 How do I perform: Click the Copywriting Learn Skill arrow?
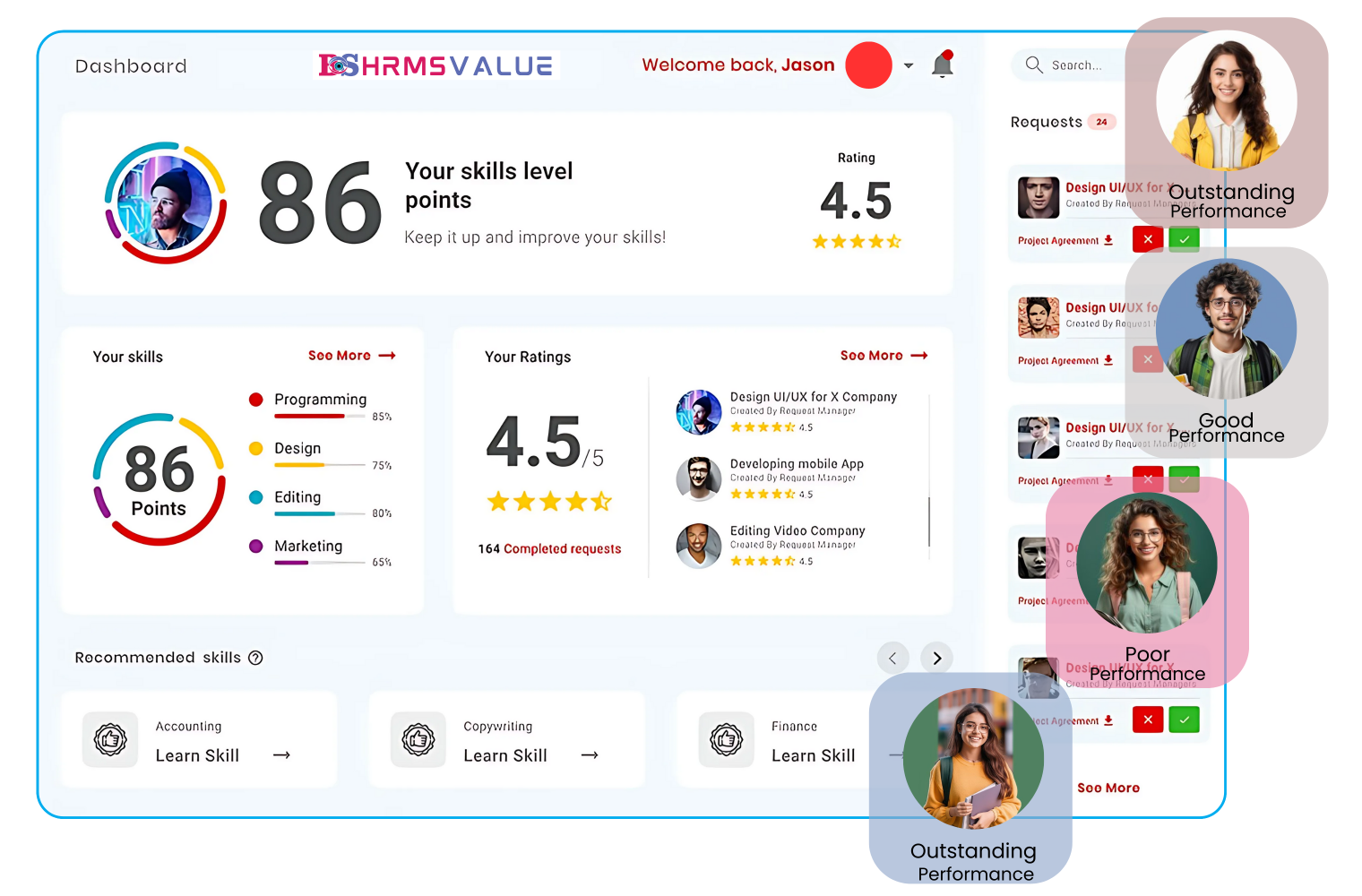point(590,755)
